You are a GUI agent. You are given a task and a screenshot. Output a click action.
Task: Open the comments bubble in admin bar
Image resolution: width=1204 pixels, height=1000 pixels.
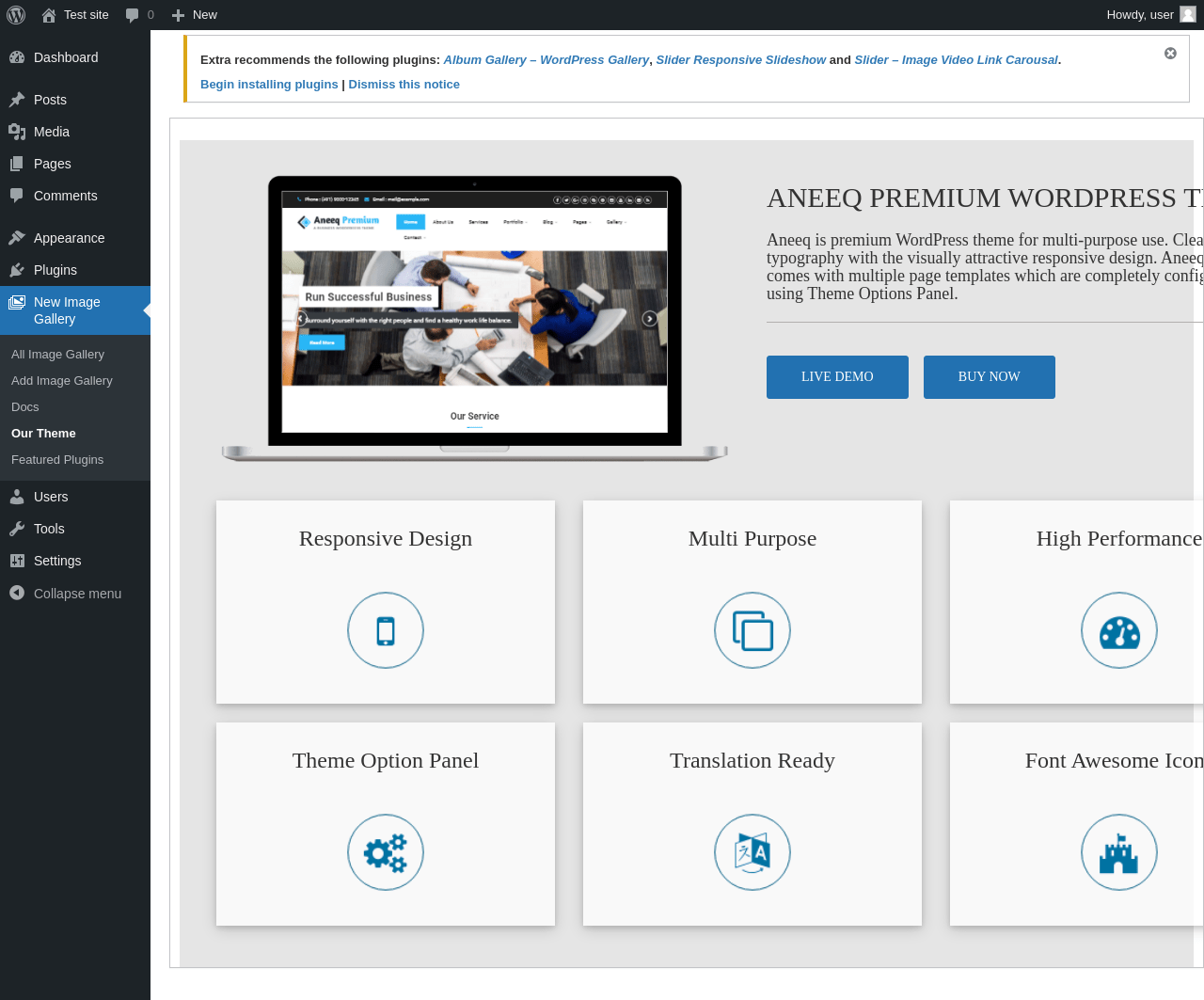[x=132, y=15]
